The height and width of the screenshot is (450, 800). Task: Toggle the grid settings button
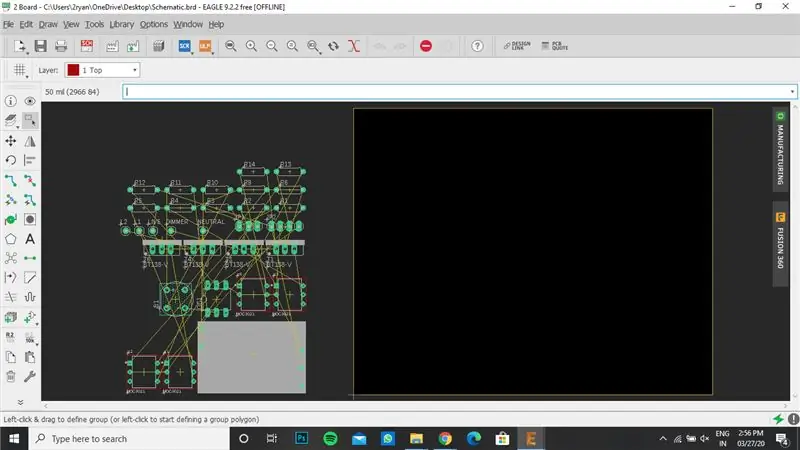click(19, 70)
